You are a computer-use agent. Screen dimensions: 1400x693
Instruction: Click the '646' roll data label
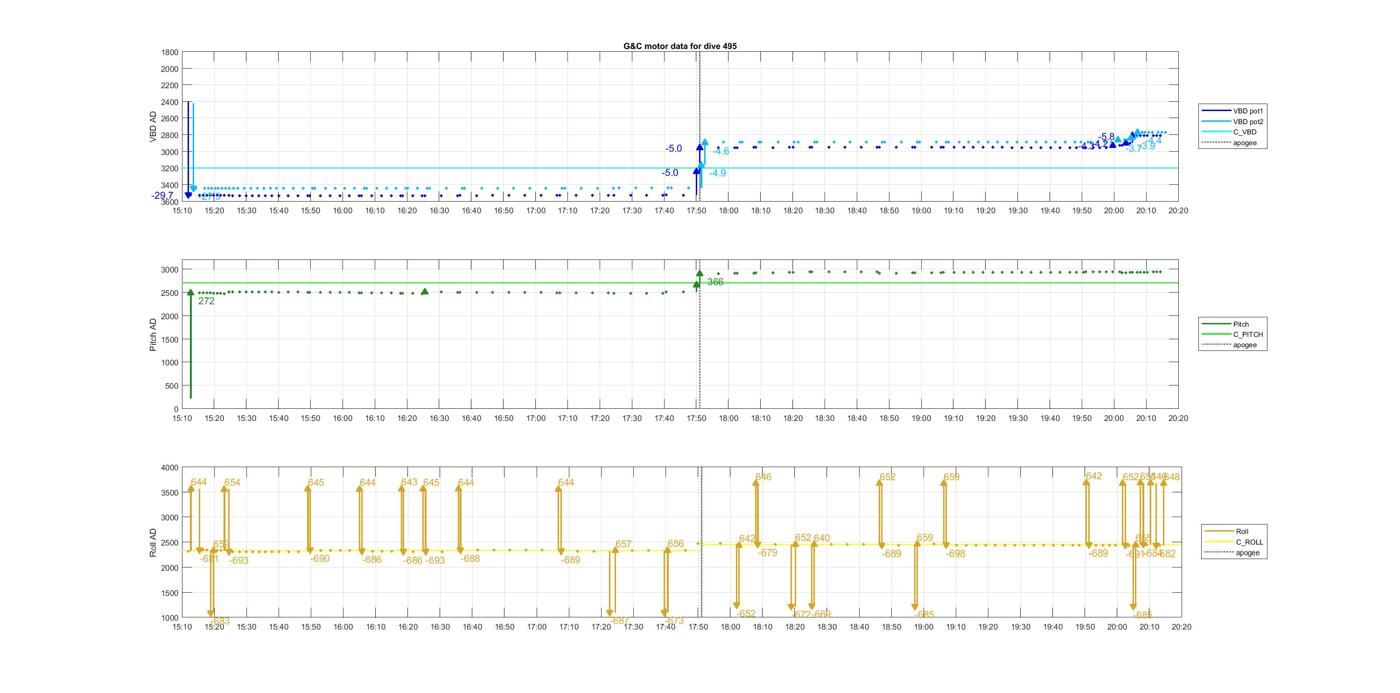(763, 477)
